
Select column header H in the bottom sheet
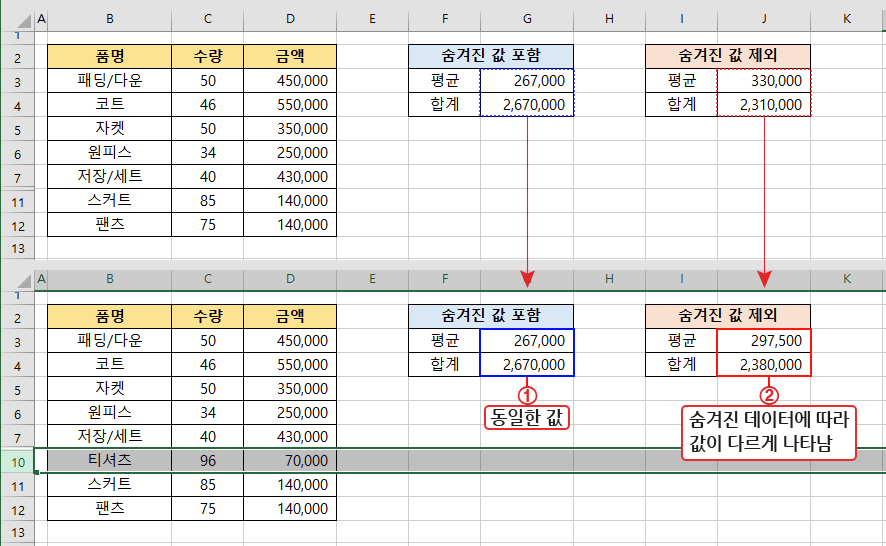(609, 279)
